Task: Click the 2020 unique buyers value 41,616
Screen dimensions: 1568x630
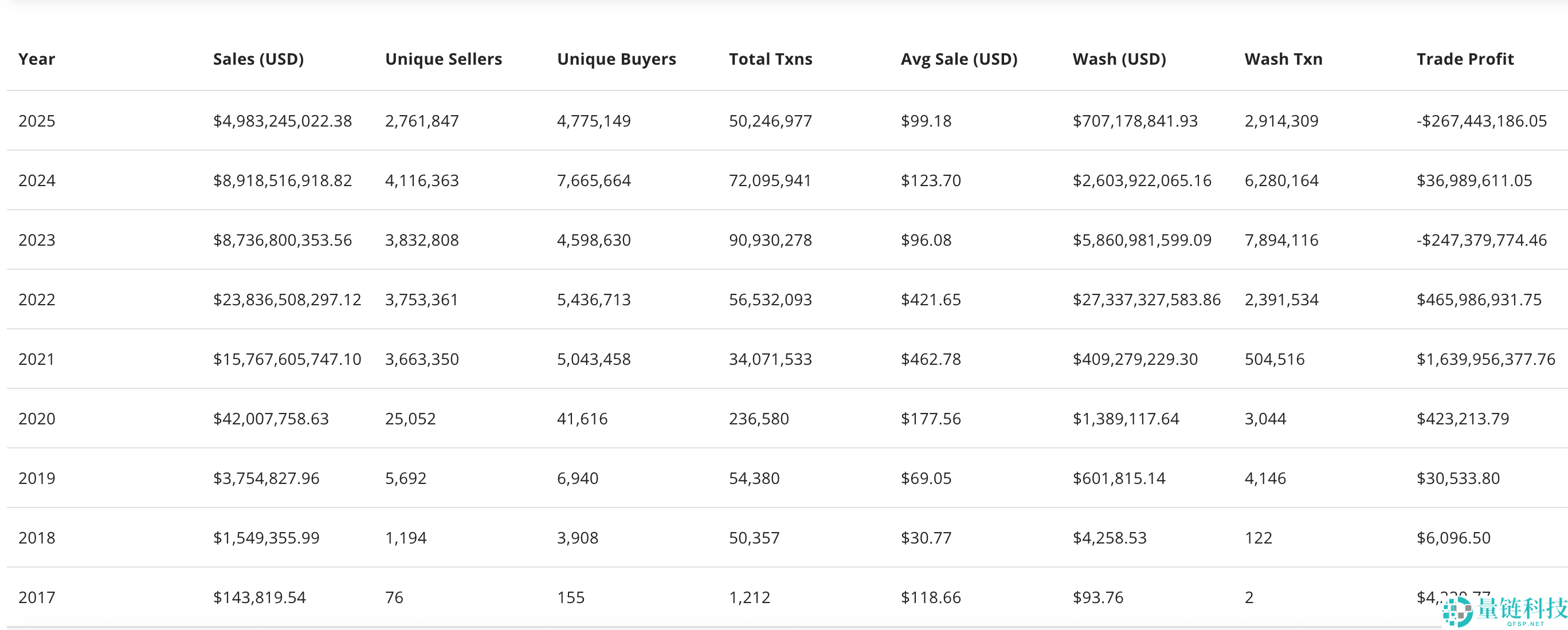Action: 582,419
